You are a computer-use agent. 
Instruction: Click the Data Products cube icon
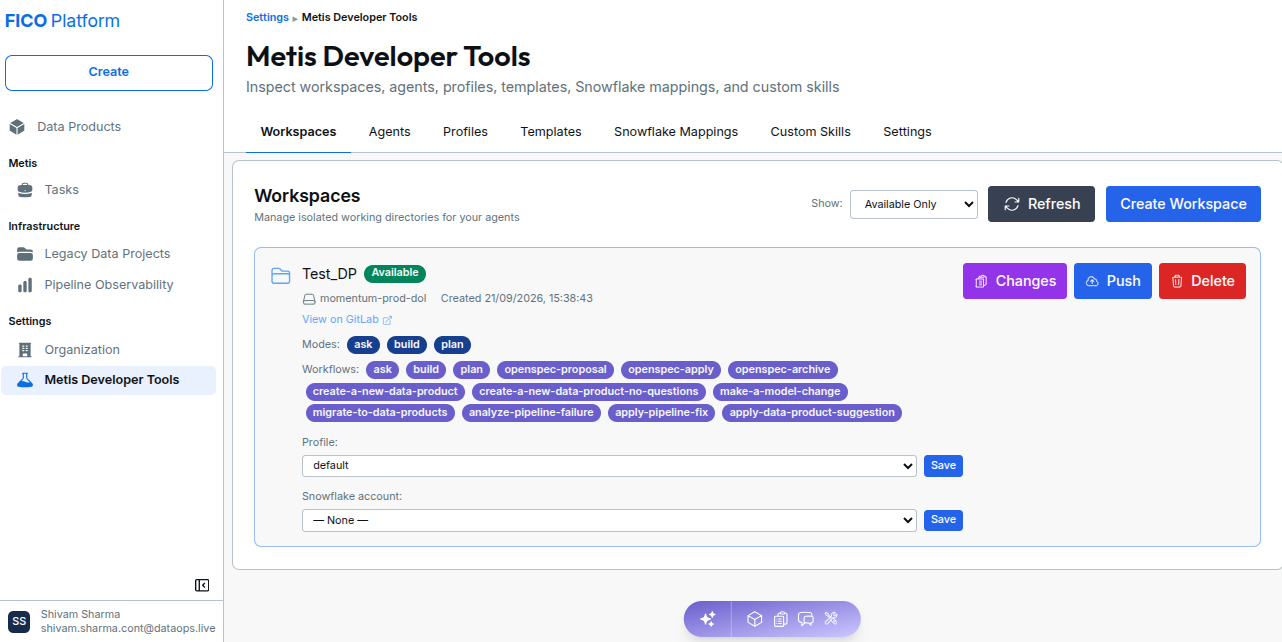[17, 127]
